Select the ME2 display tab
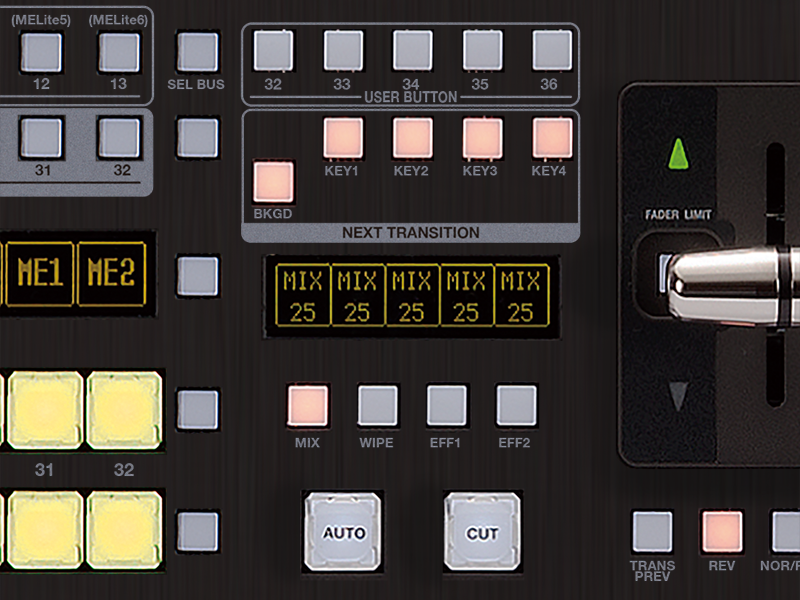This screenshot has height=600, width=800. (111, 273)
